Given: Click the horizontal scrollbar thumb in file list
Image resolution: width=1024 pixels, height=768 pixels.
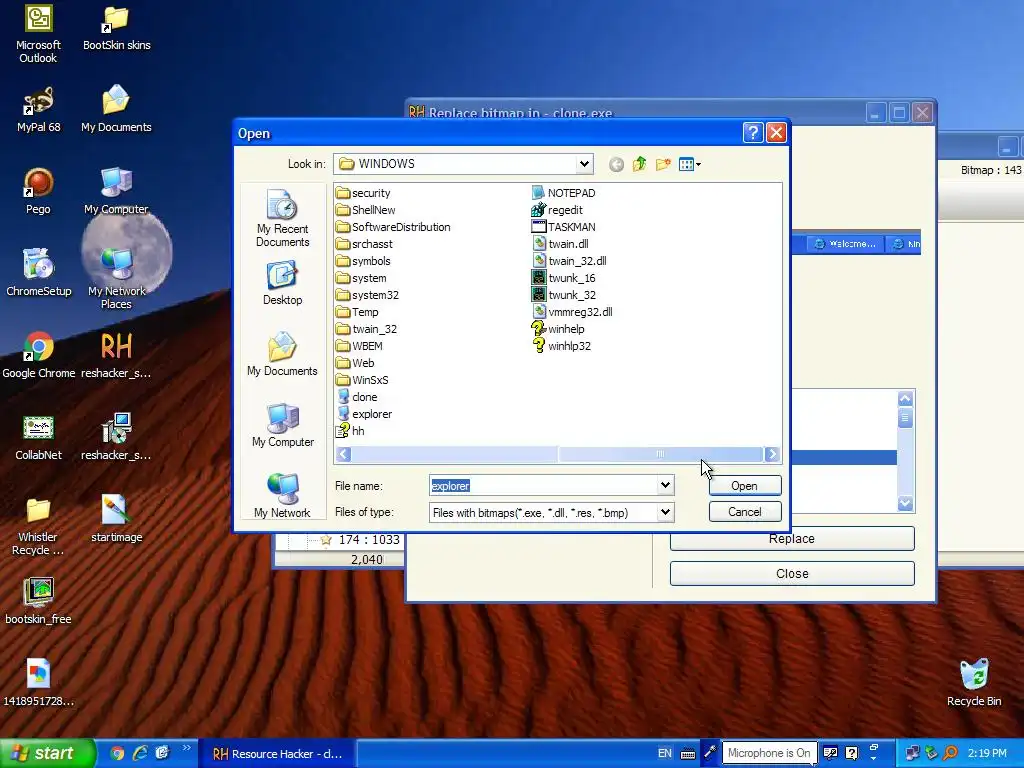Looking at the screenshot, I should 660,454.
